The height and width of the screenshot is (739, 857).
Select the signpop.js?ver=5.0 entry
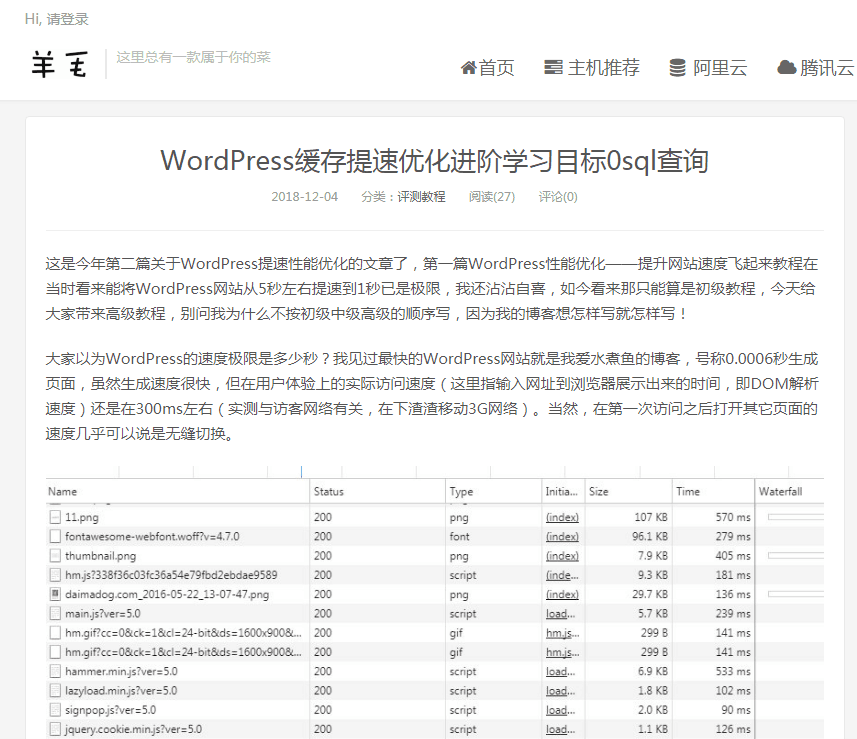tap(110, 710)
